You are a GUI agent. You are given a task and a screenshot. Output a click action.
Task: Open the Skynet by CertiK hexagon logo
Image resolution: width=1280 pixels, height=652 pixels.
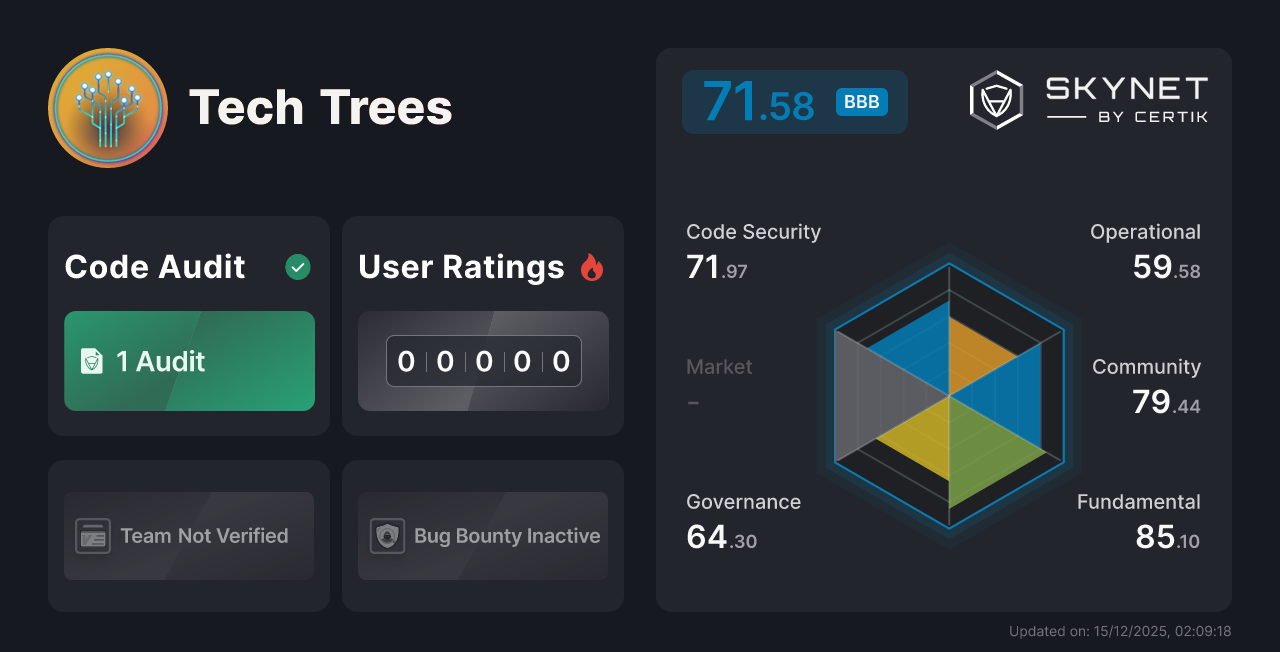994,98
